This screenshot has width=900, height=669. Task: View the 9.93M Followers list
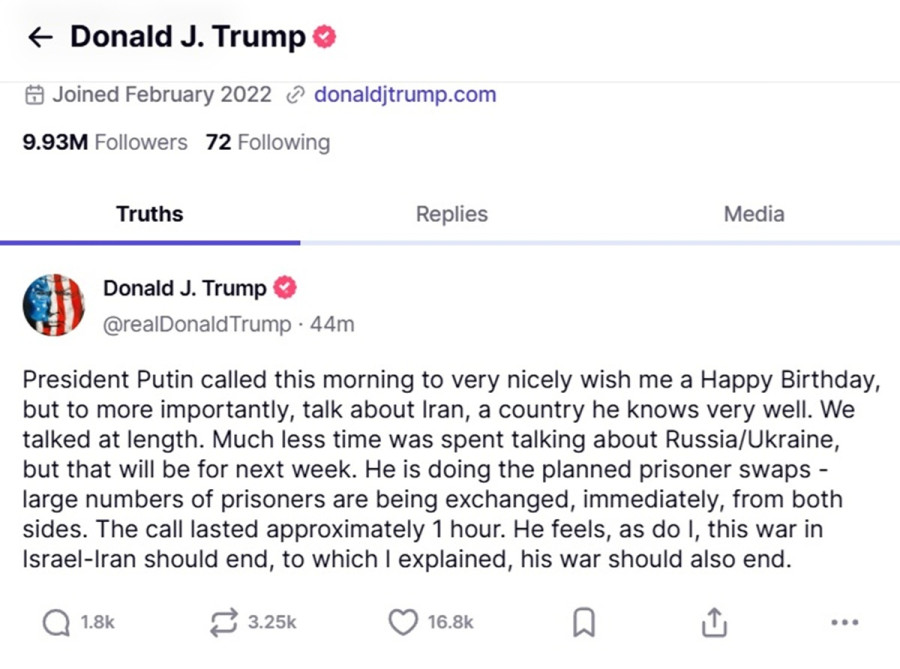click(104, 142)
